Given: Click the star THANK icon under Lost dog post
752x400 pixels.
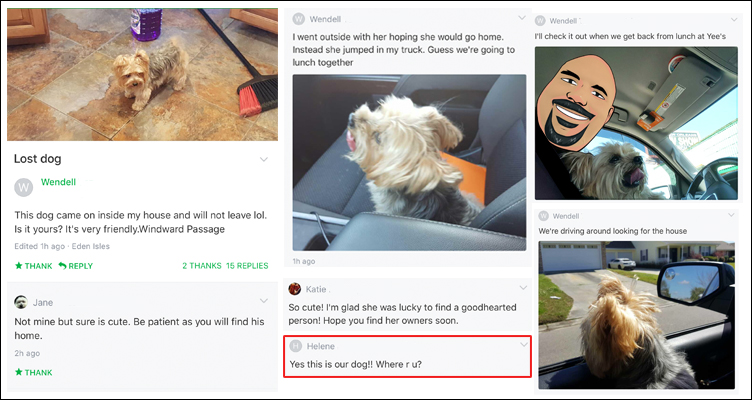Looking at the screenshot, I should (x=19, y=266).
